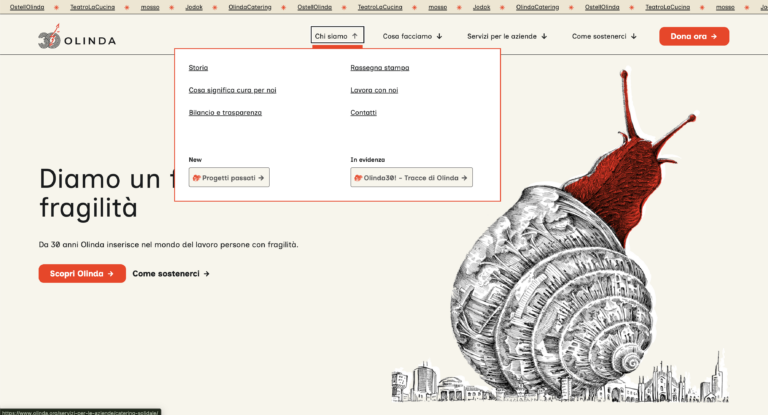Go to Lavora con noi
768x415 pixels.
pyautogui.click(x=374, y=90)
